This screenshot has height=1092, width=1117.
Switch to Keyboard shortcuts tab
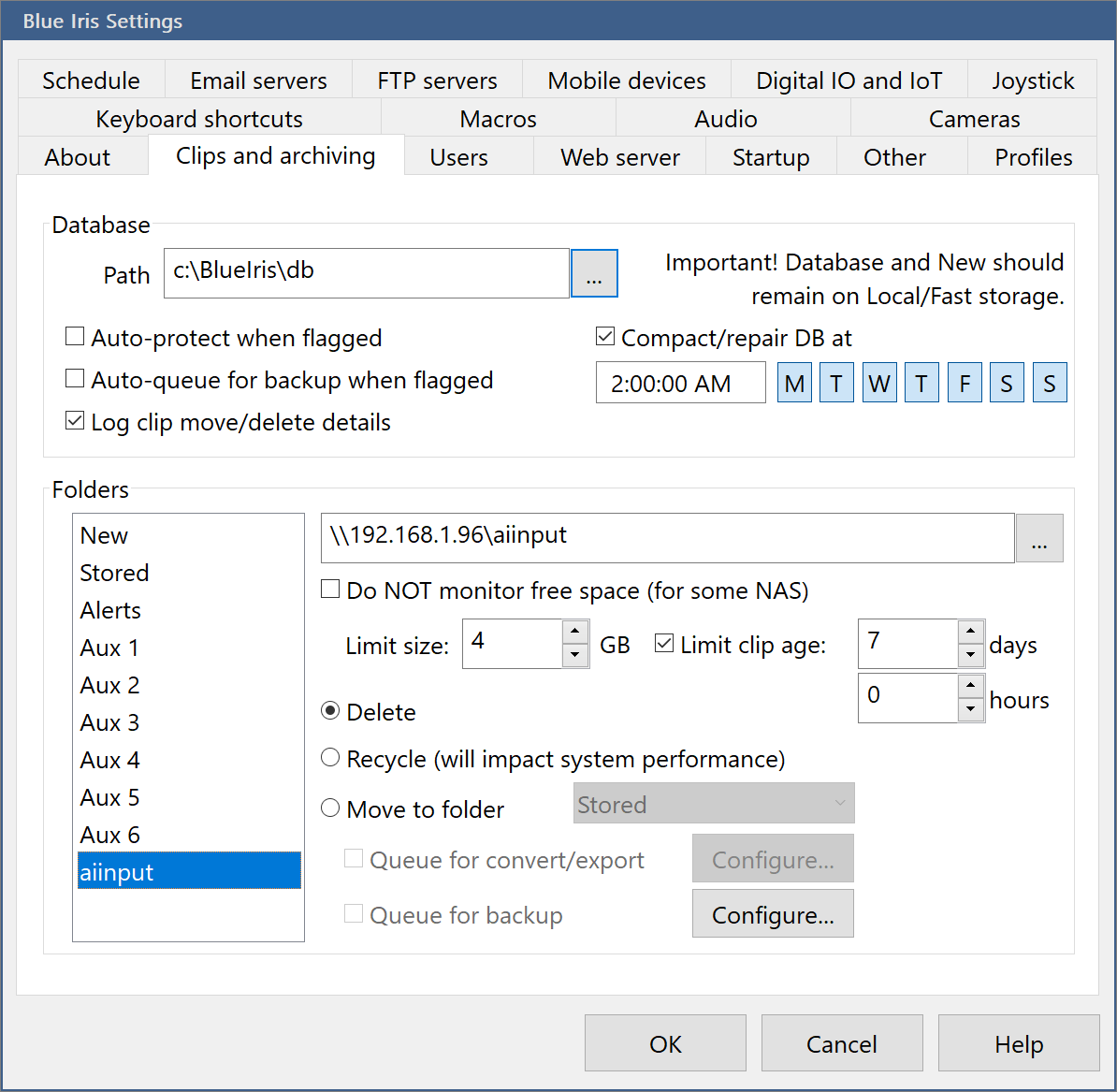tap(199, 119)
